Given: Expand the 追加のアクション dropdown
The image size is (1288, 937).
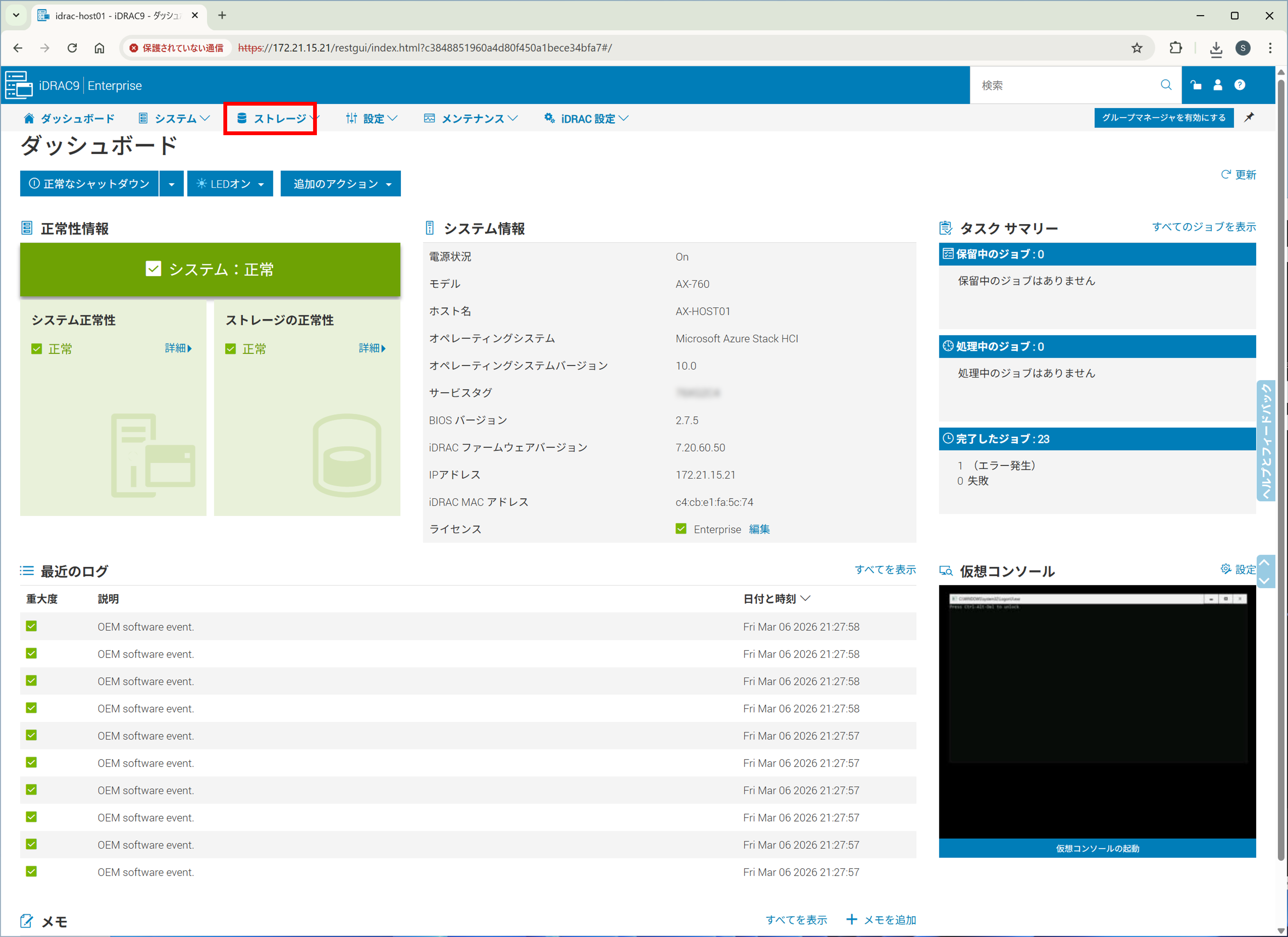Looking at the screenshot, I should click(x=341, y=184).
